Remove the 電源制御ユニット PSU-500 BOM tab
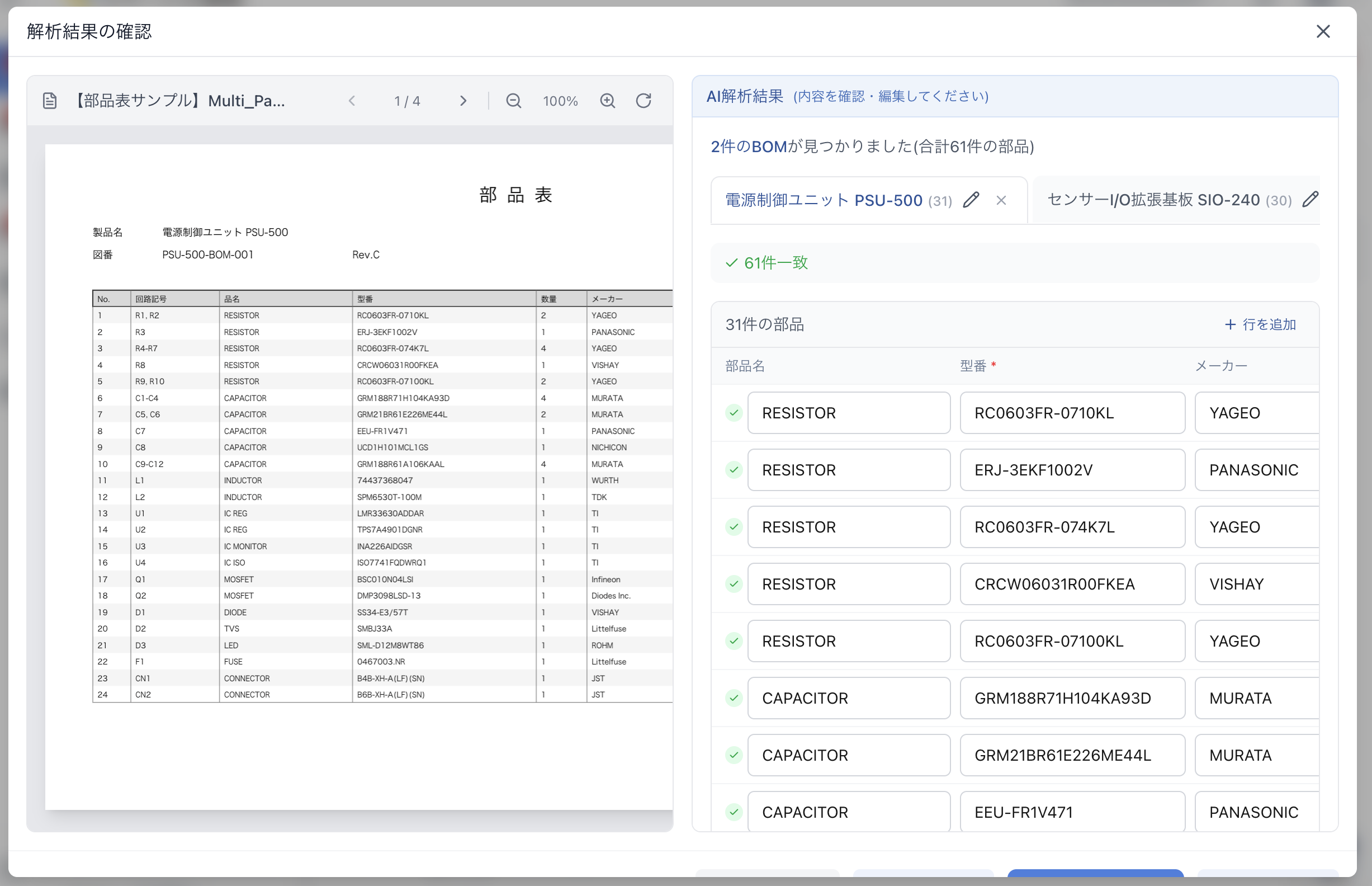 (1001, 200)
